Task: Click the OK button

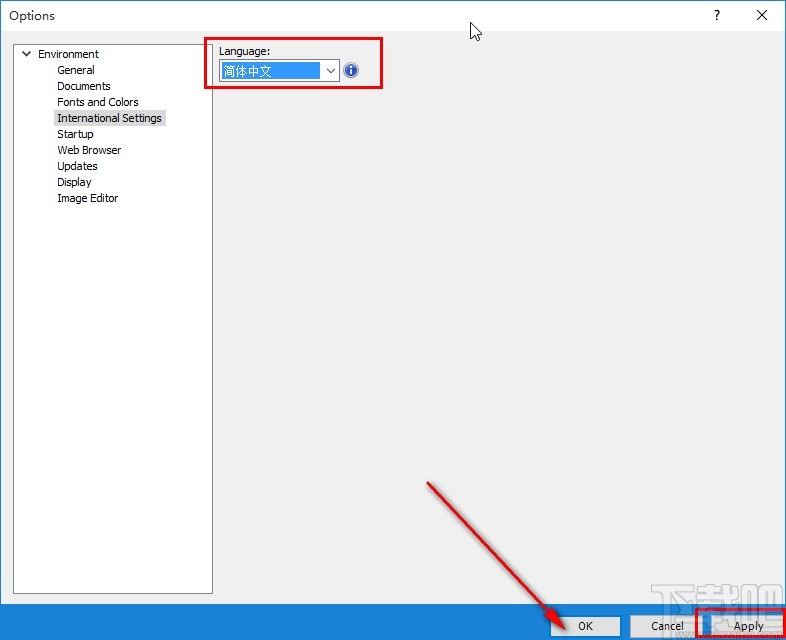Action: [x=585, y=626]
